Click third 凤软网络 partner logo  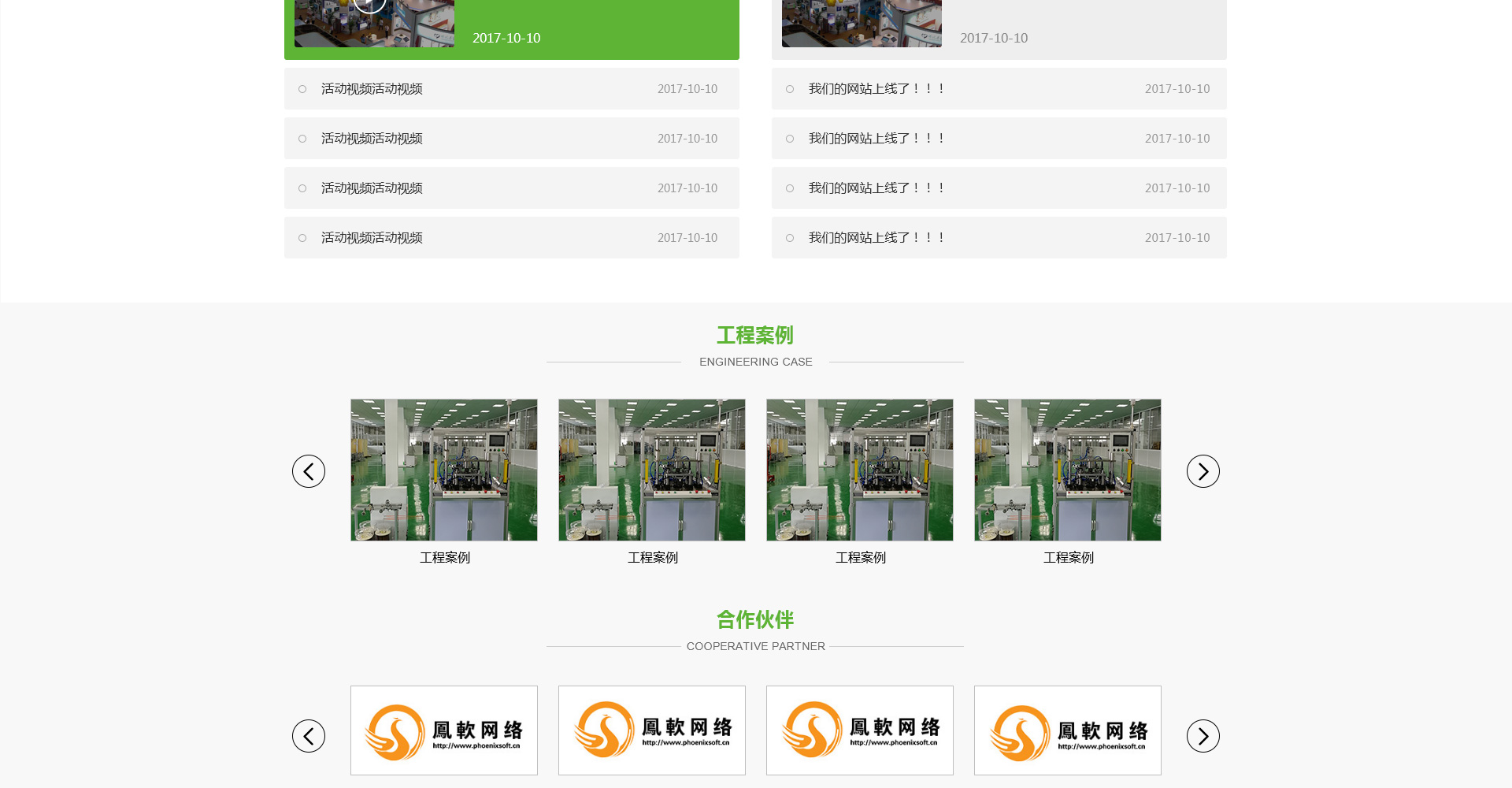(x=860, y=730)
